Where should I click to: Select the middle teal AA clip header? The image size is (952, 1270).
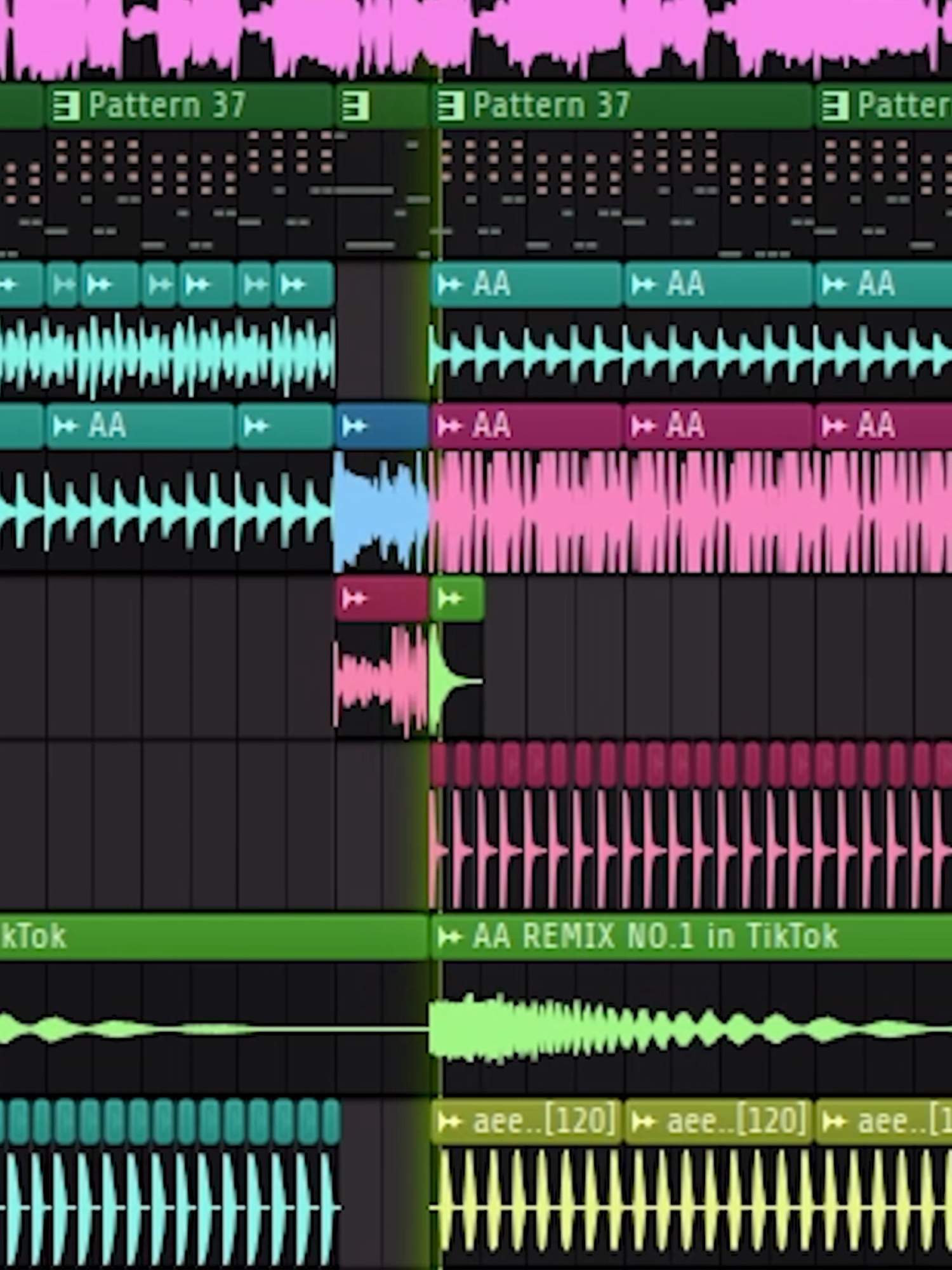pos(719,284)
